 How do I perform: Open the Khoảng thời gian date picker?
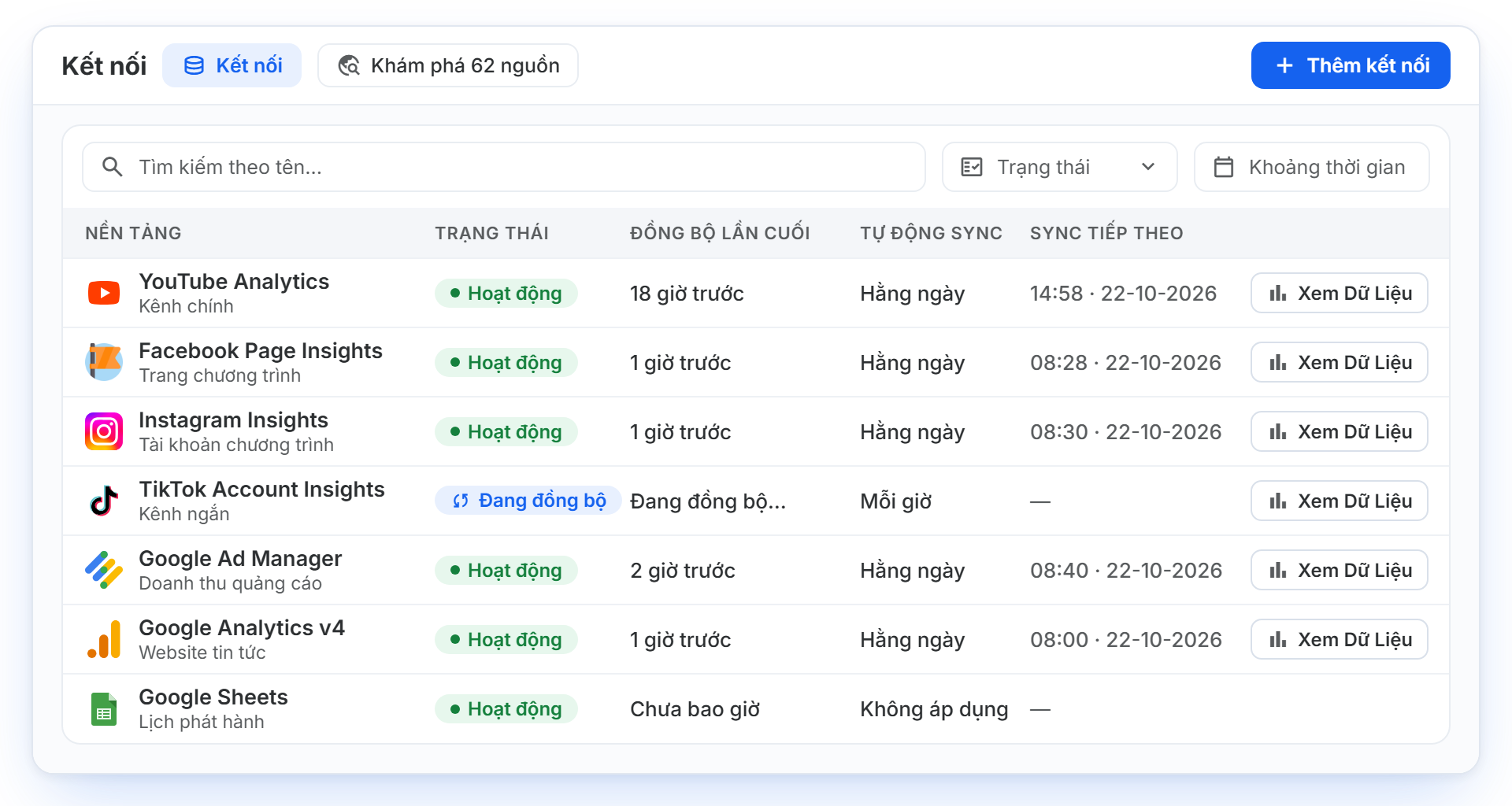(x=1312, y=167)
